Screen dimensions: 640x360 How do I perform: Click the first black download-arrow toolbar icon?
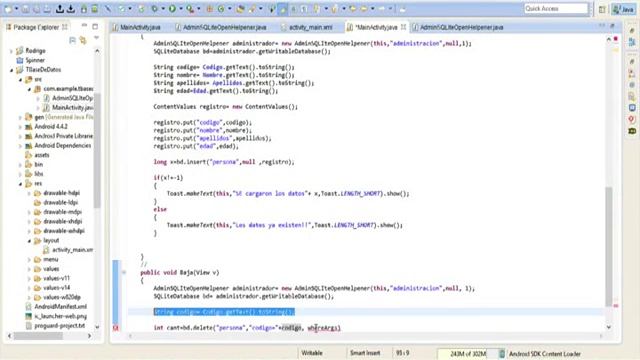click(x=60, y=9)
